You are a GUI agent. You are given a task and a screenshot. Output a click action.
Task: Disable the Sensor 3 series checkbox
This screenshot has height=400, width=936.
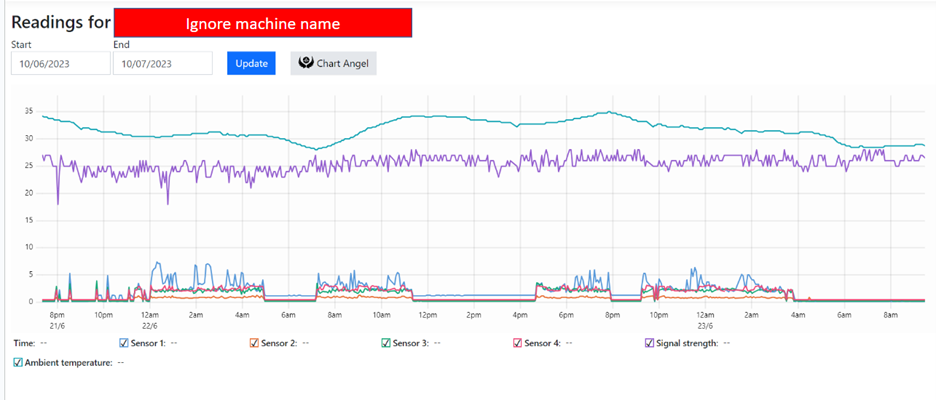386,343
